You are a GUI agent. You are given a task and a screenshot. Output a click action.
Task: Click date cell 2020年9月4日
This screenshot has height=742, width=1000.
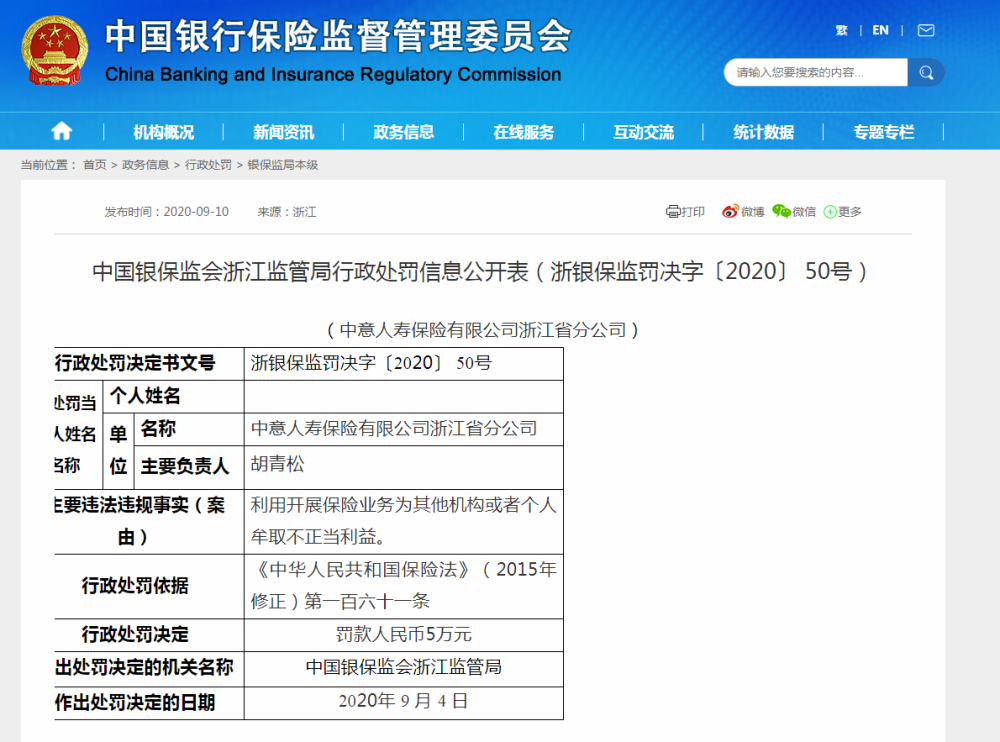[404, 701]
